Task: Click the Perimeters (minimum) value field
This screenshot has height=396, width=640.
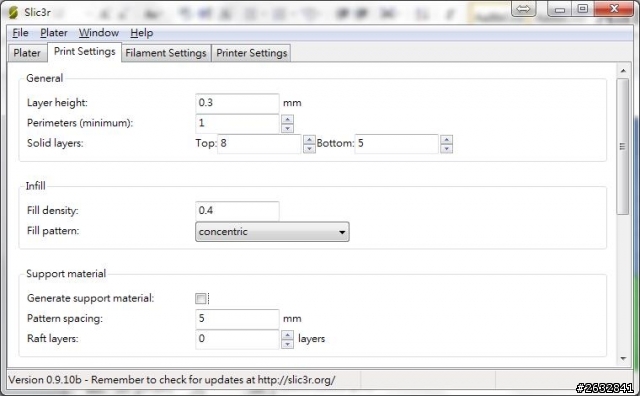Action: [x=237, y=123]
